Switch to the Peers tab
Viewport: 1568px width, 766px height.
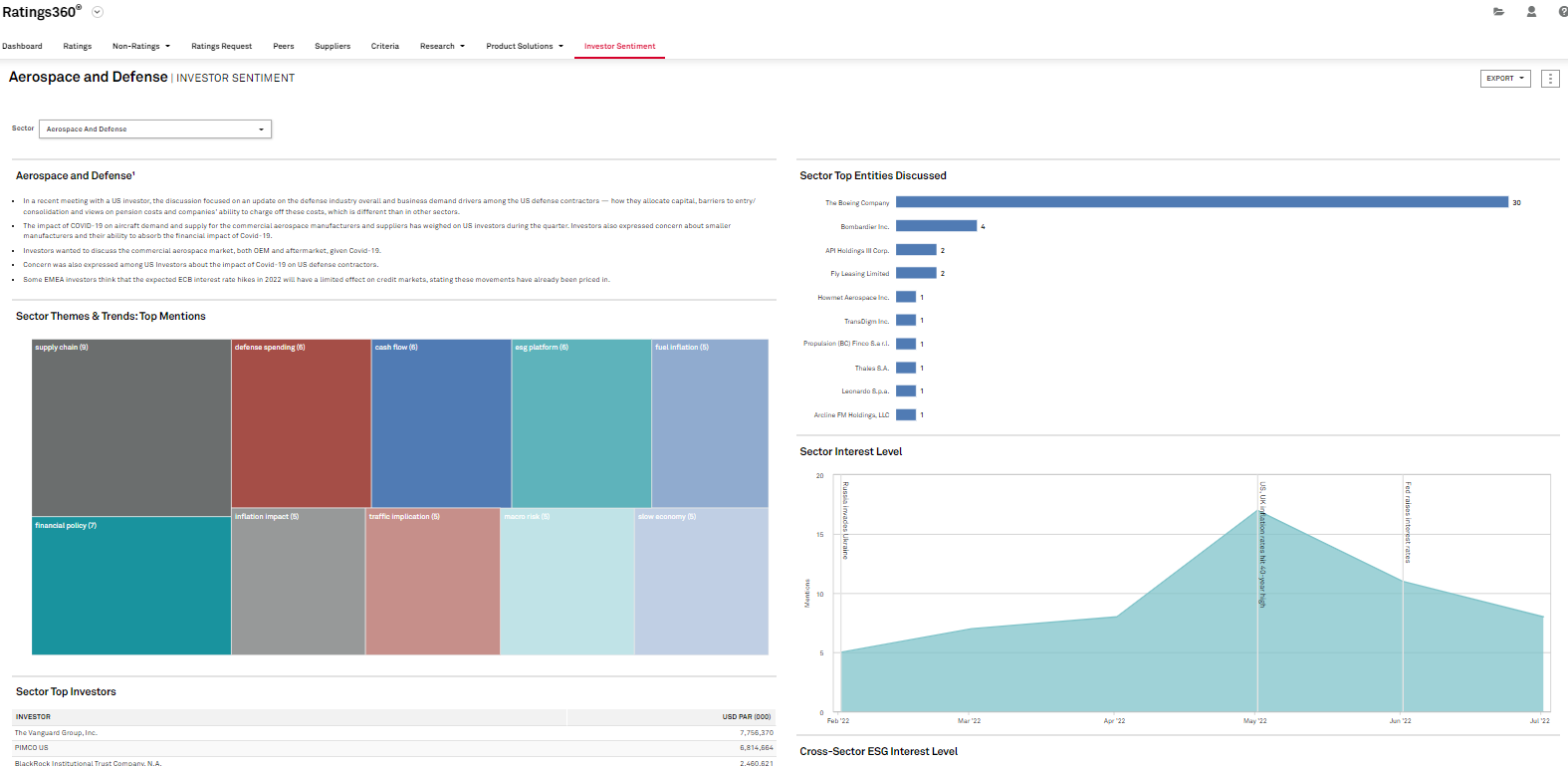pos(284,47)
